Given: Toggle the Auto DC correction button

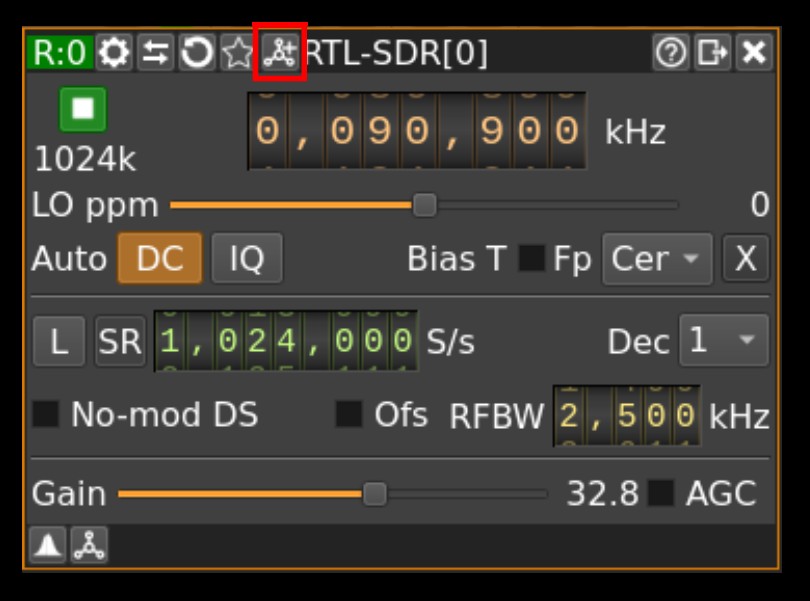Looking at the screenshot, I should pos(160,258).
